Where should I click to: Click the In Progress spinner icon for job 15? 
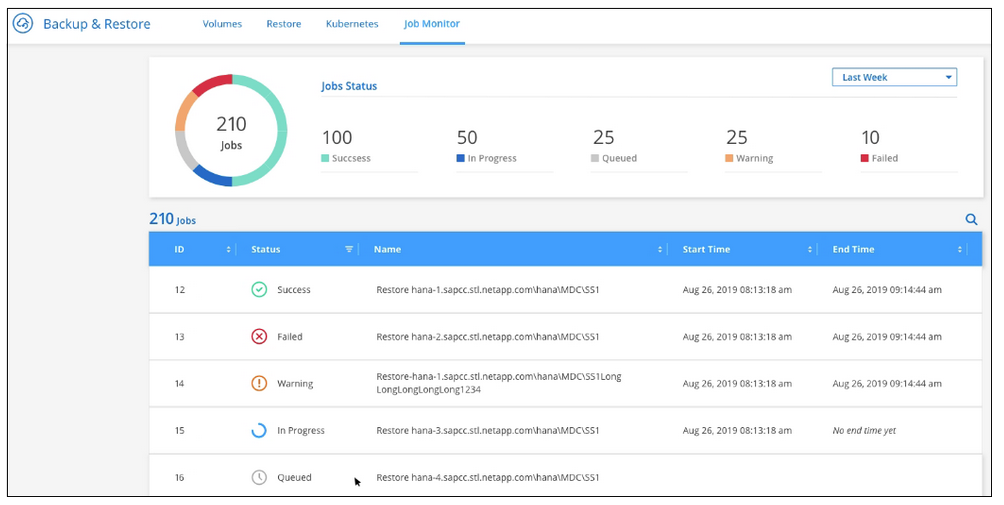point(259,431)
